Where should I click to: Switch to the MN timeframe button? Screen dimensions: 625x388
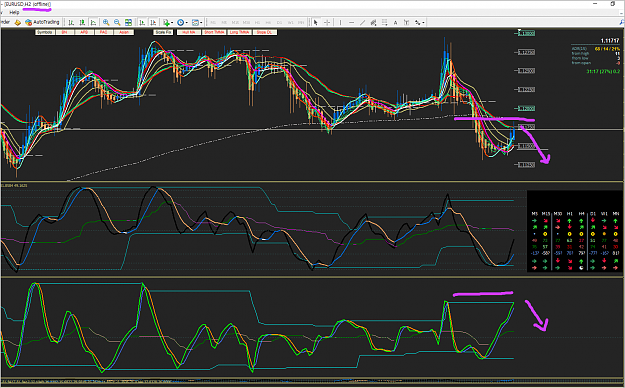pos(301,23)
